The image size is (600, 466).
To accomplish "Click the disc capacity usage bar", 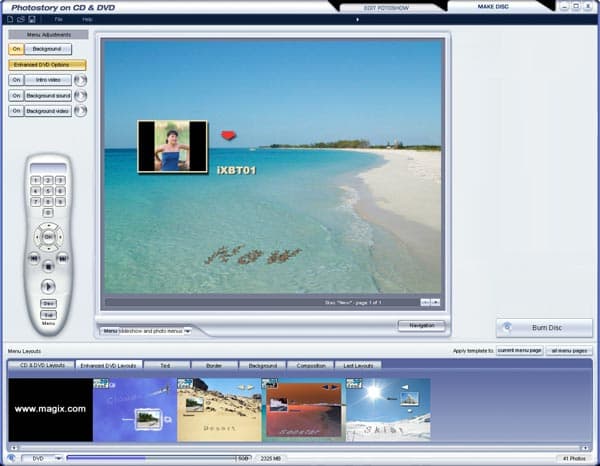I will tap(159, 458).
